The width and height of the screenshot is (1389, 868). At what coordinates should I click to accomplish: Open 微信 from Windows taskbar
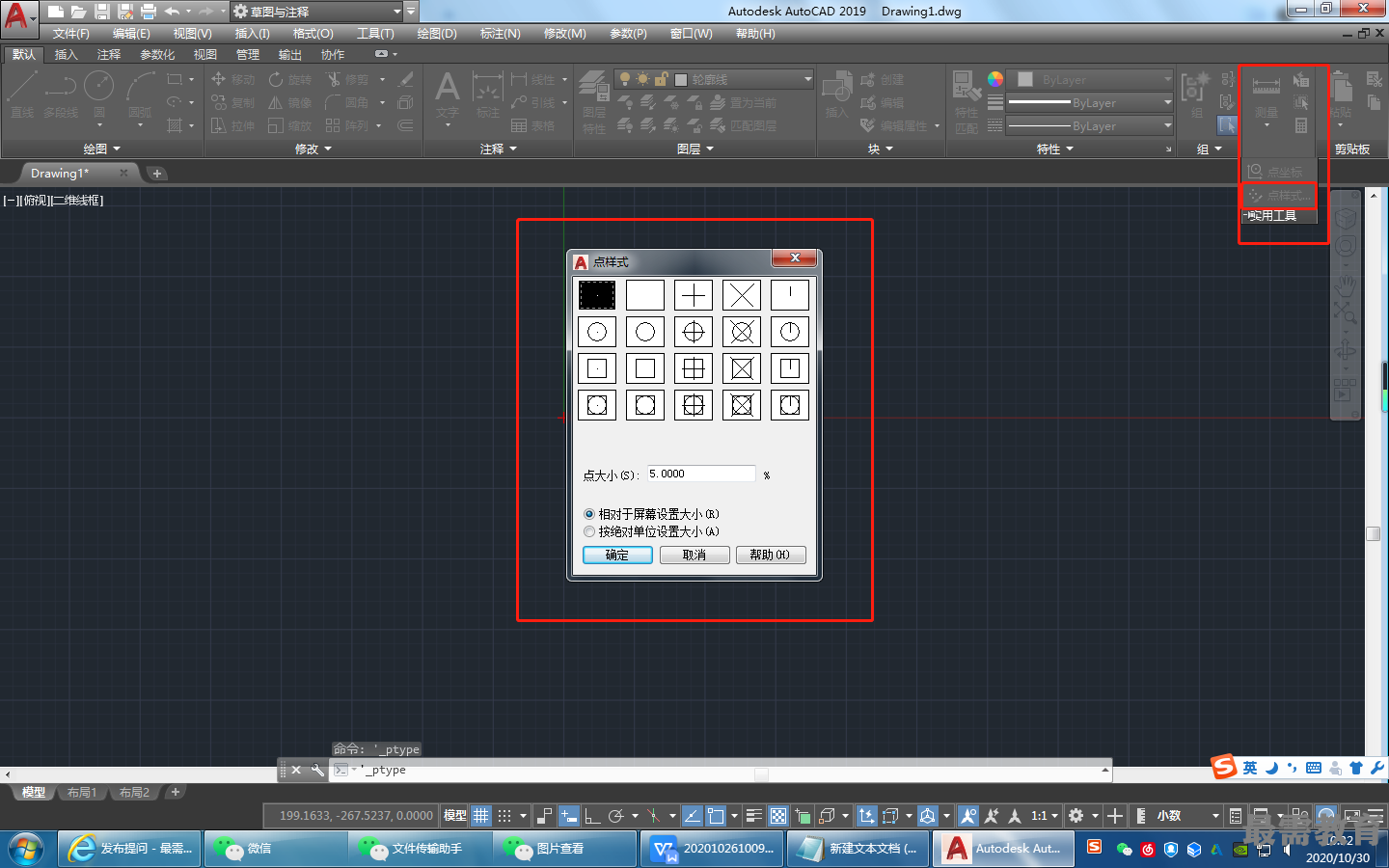(x=275, y=849)
